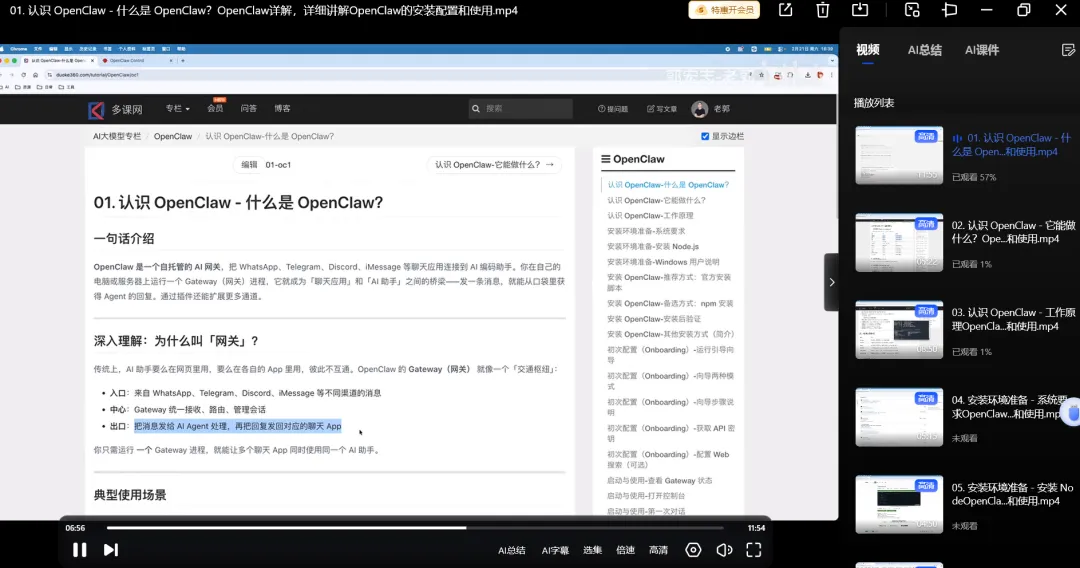
Task: Open playlist thumbnail 02 它能做什么
Action: point(899,242)
